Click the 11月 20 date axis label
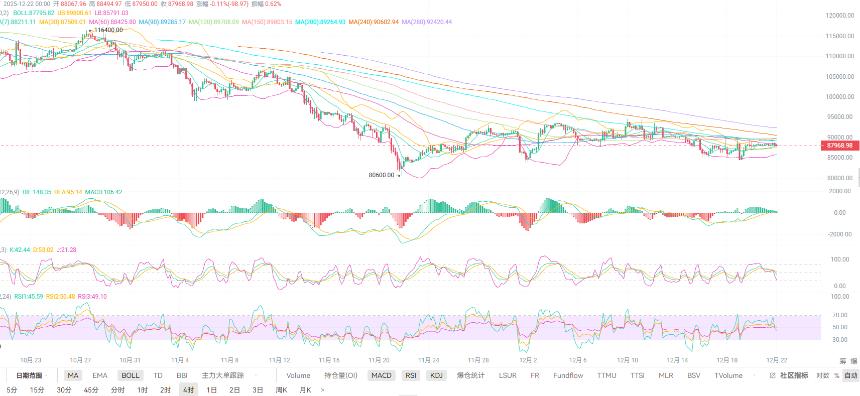The height and width of the screenshot is (396, 860). point(379,360)
